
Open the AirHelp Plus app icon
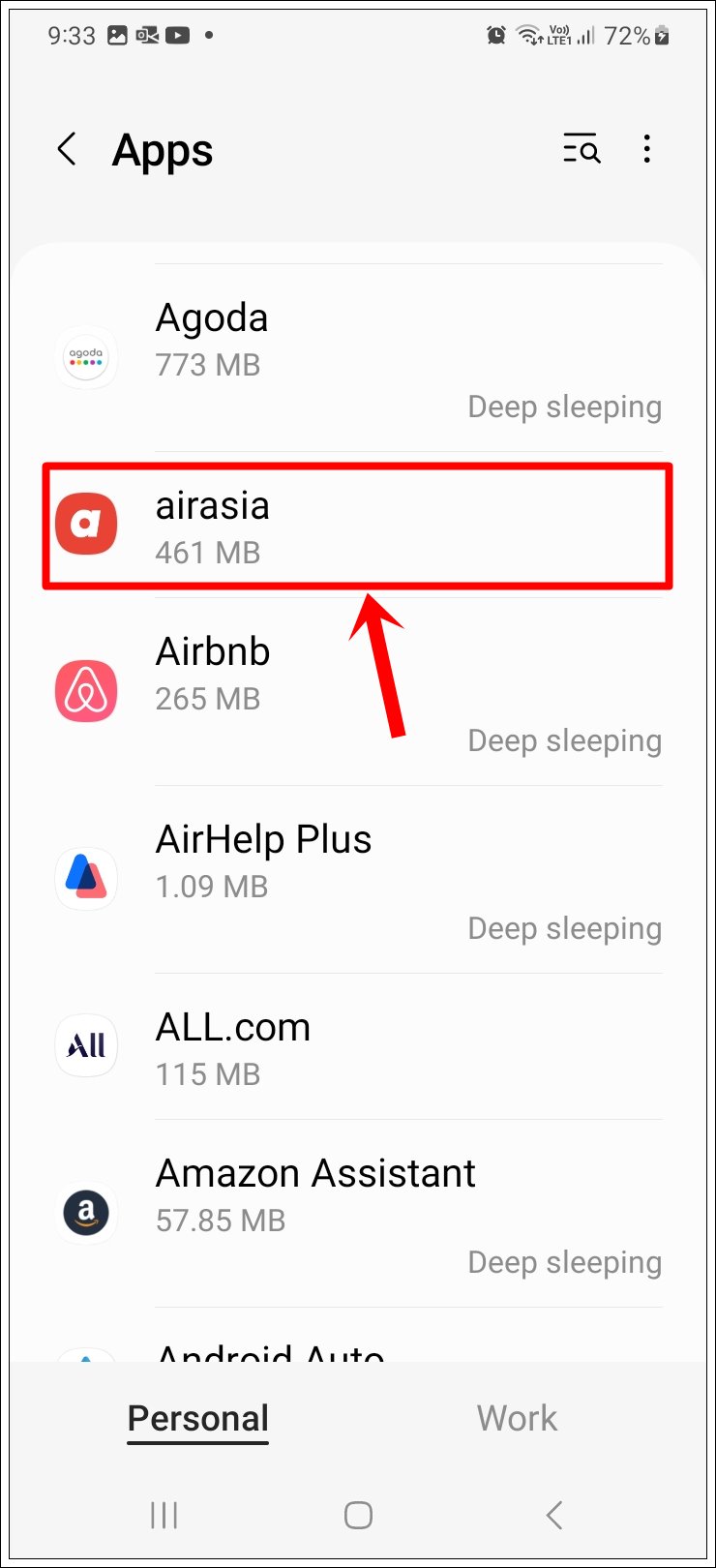(86, 878)
